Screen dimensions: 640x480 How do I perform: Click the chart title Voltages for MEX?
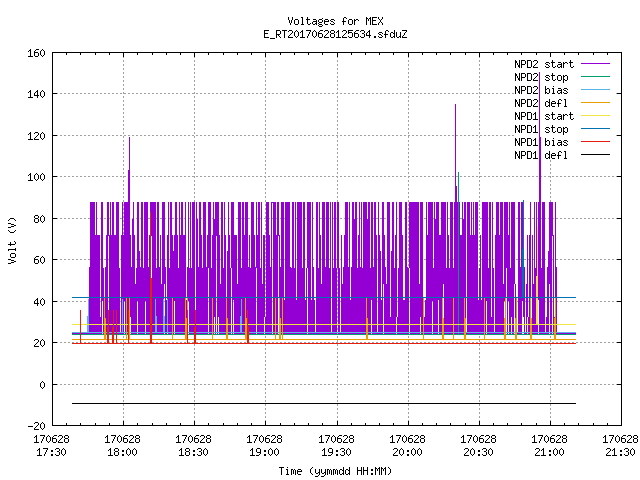[335, 21]
